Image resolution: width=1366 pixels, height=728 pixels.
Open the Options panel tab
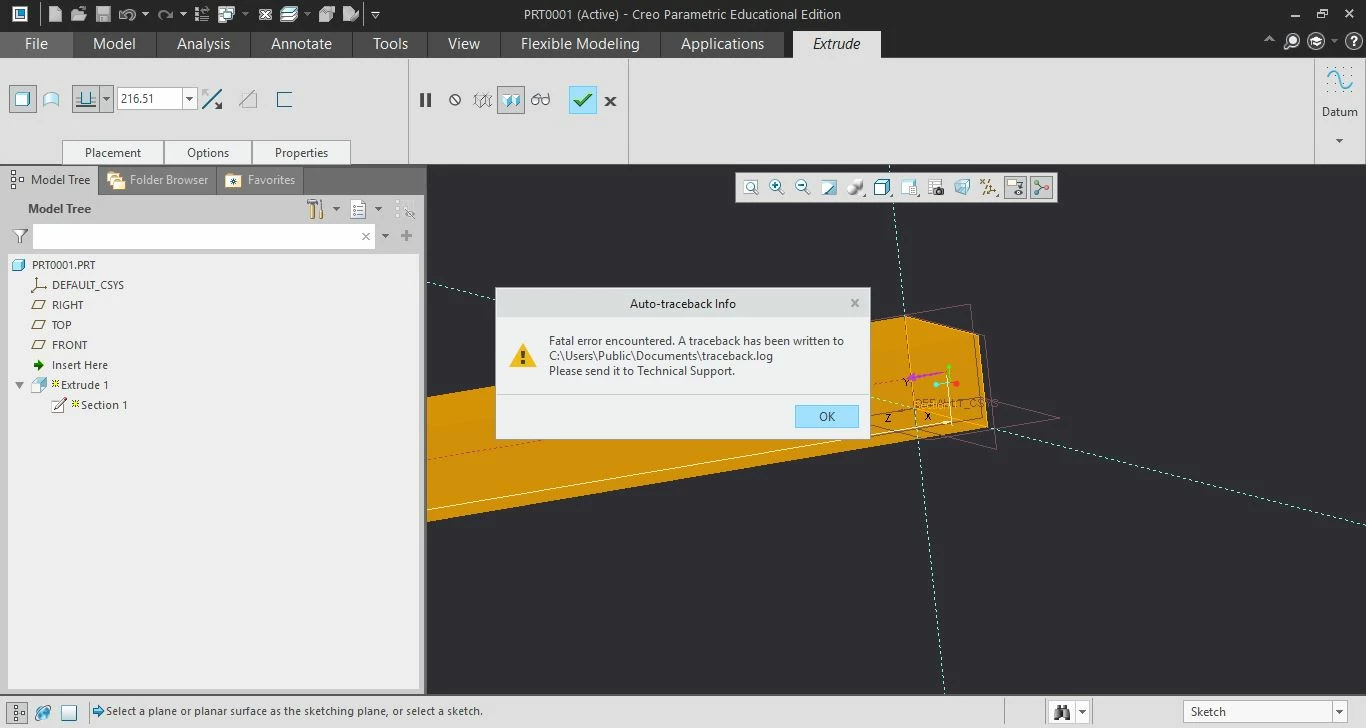(208, 153)
